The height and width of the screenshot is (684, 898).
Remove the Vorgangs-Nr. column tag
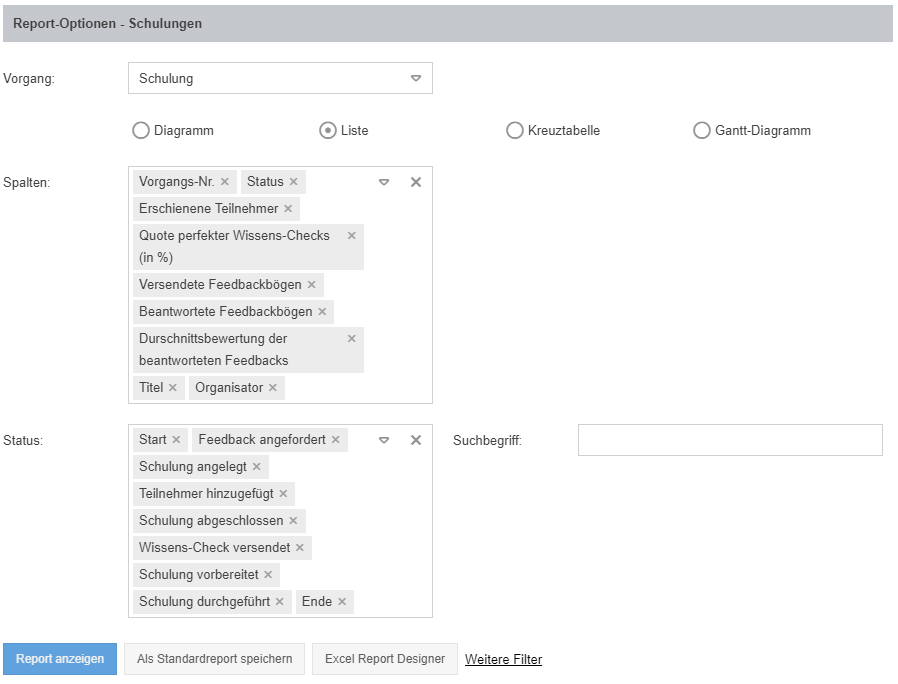[x=225, y=182]
